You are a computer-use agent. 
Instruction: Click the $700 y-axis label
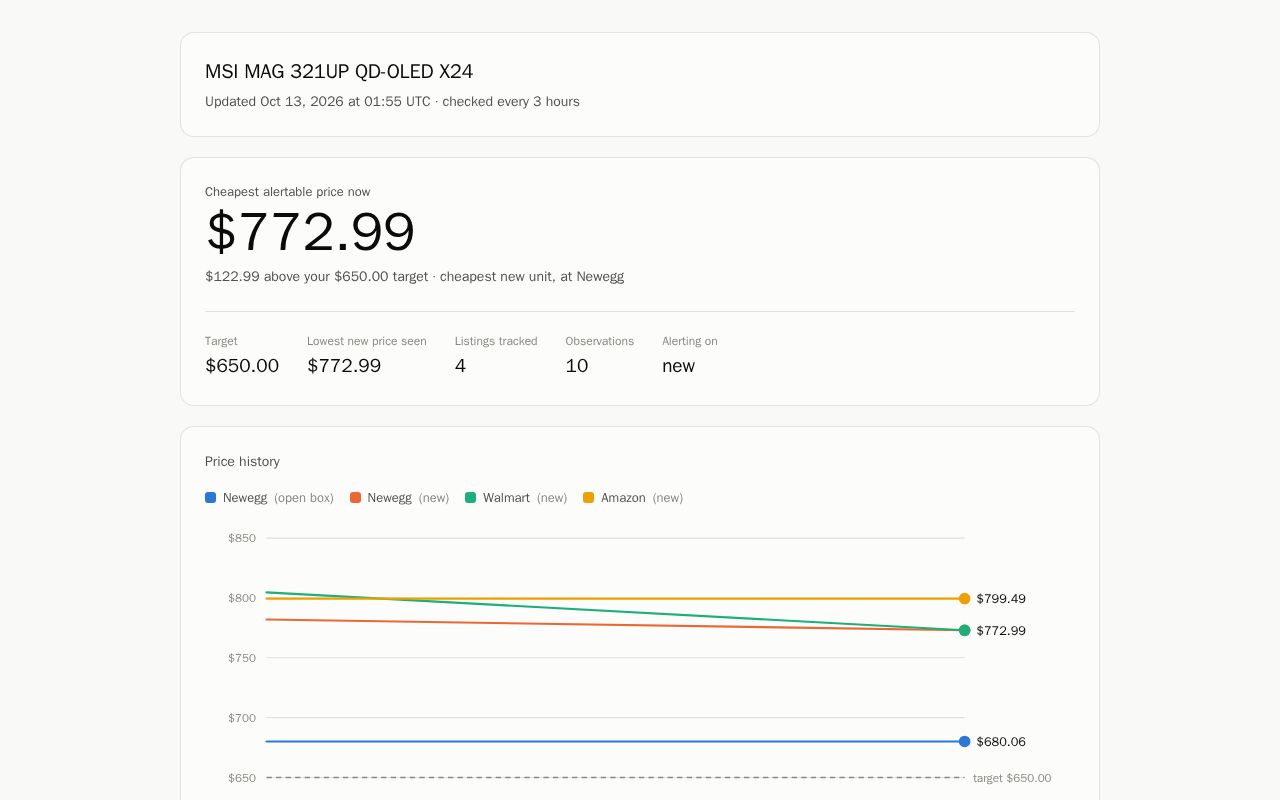(242, 718)
